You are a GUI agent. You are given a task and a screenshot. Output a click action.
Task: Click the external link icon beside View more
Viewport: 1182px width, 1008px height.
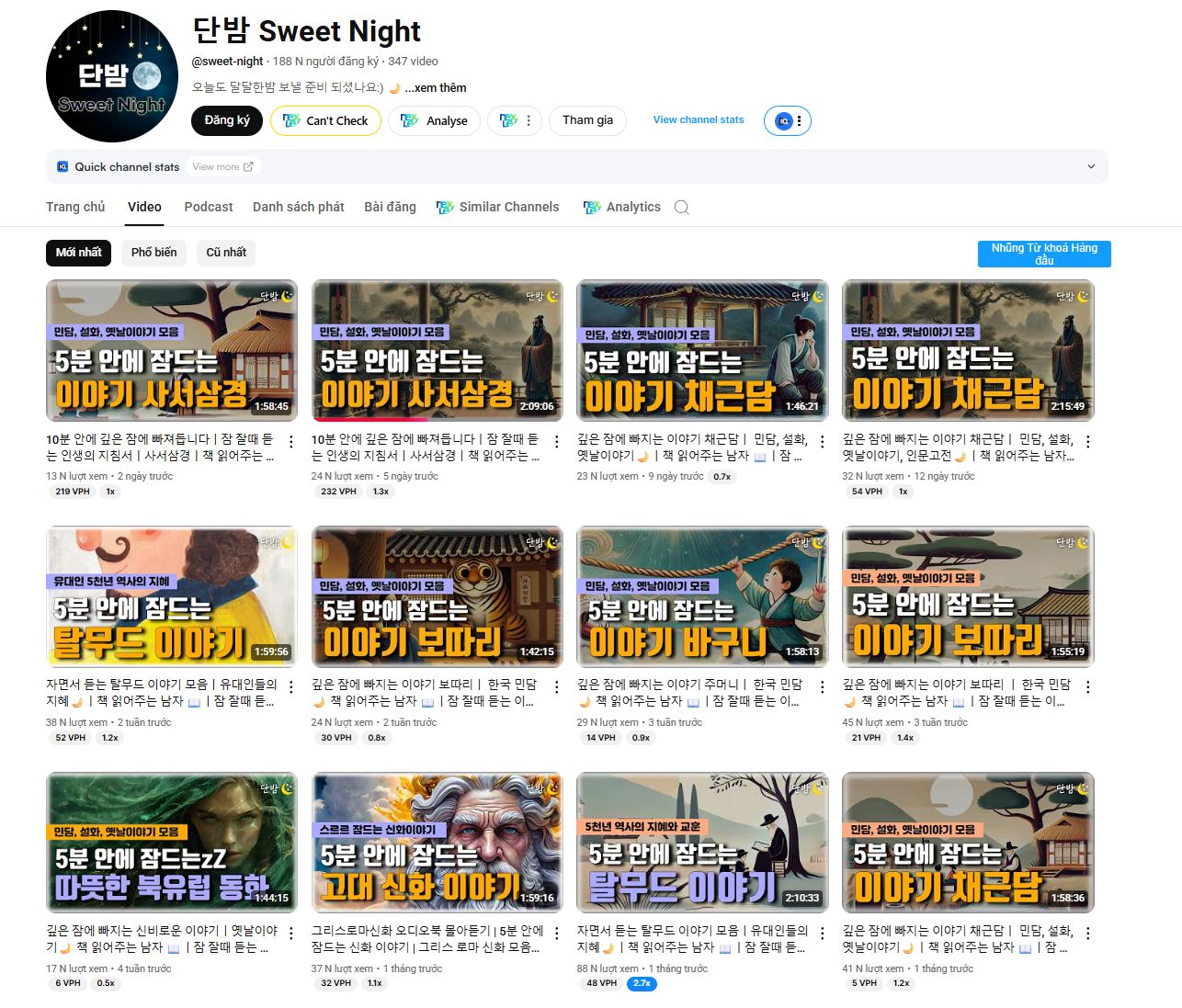point(248,166)
